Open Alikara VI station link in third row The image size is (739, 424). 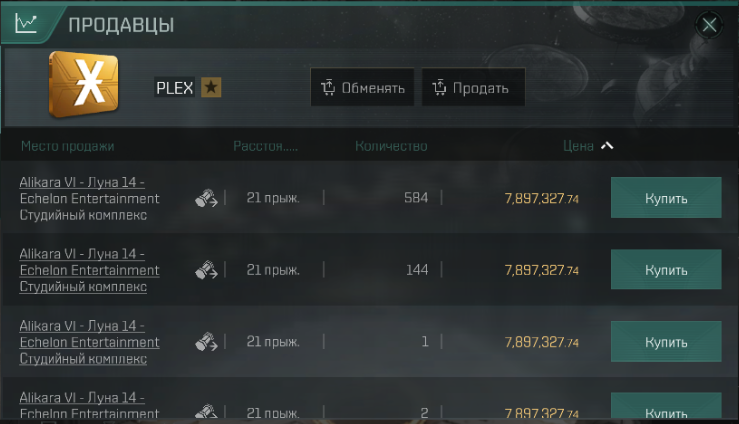point(90,342)
